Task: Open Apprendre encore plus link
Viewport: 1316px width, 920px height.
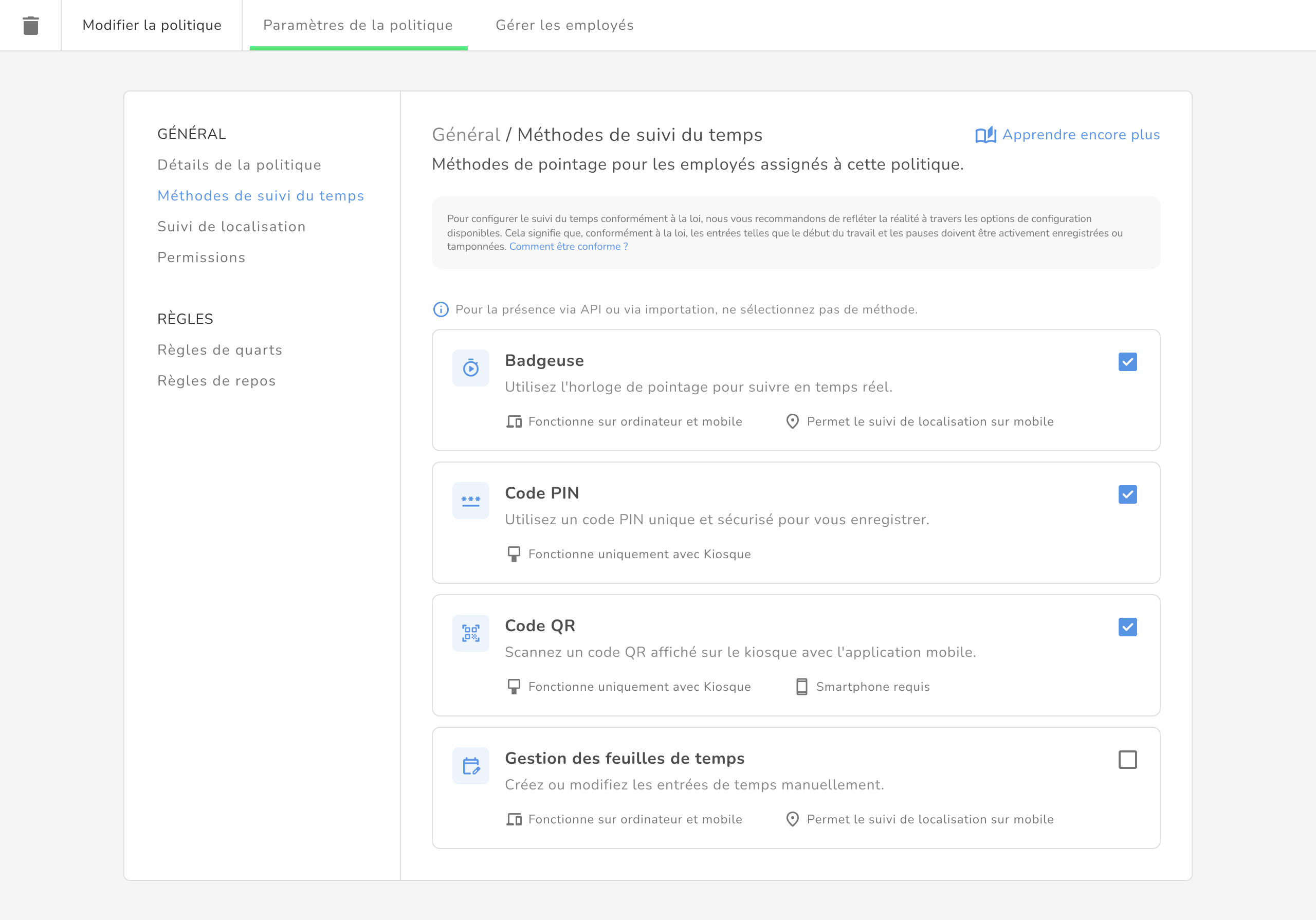Action: click(x=1081, y=135)
